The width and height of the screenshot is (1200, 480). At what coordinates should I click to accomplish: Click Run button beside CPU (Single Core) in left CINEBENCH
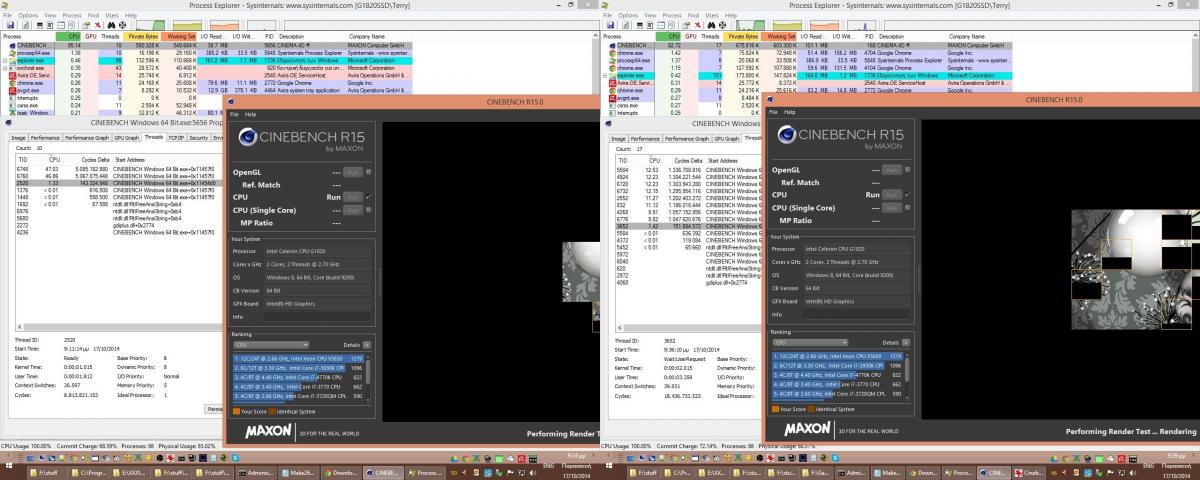pyautogui.click(x=353, y=210)
